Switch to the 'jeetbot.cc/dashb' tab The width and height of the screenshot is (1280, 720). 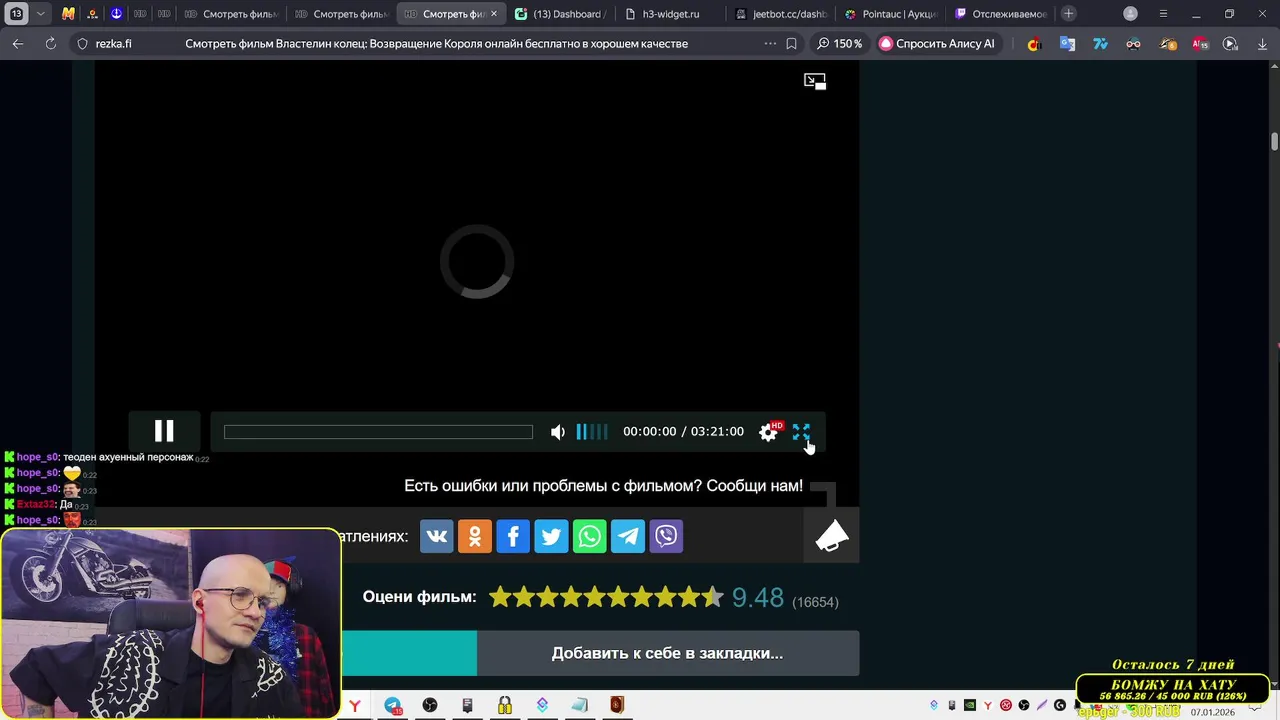(780, 14)
